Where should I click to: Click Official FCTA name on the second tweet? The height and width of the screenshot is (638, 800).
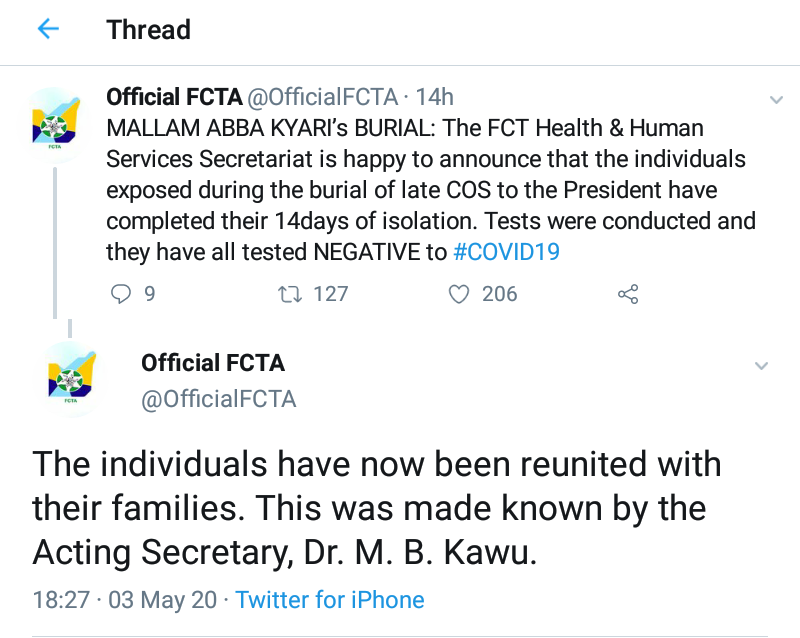pyautogui.click(x=213, y=363)
